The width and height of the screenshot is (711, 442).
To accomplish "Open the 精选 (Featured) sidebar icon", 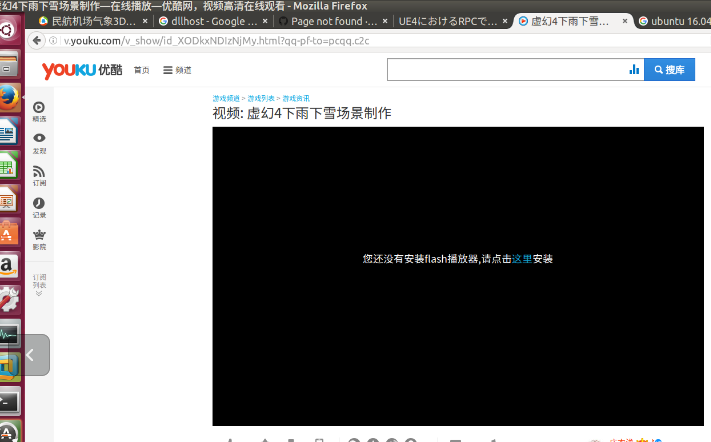I will pos(39,112).
